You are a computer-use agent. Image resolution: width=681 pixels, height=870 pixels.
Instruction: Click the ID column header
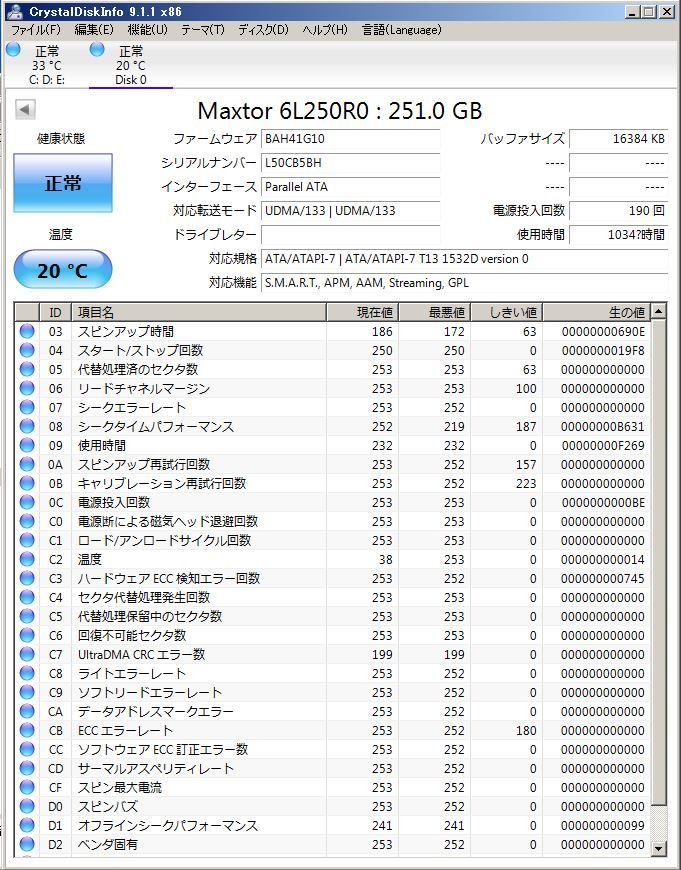pyautogui.click(x=56, y=312)
